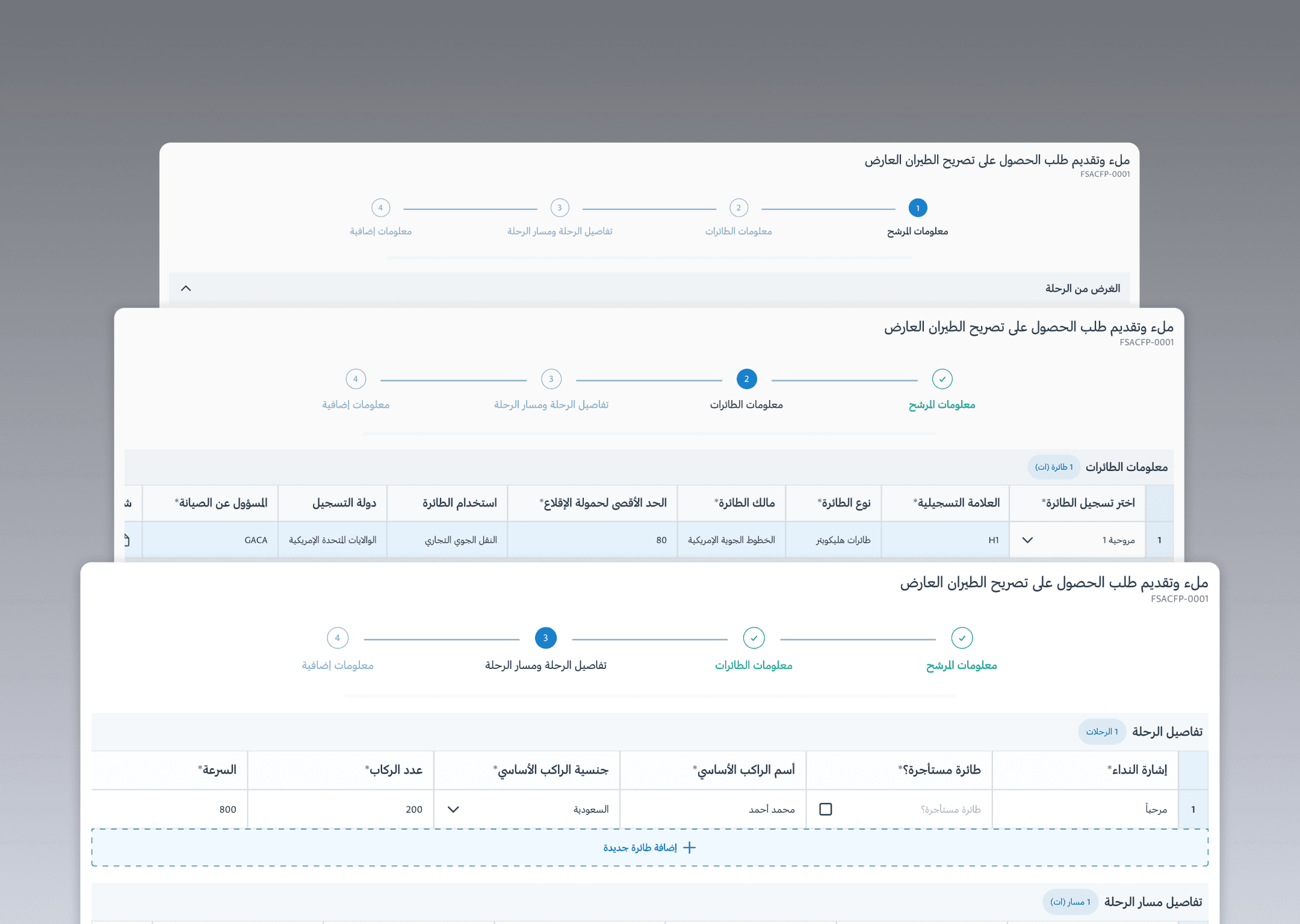Select the معلومات إضافية step label
1300x924 pixels.
[338, 665]
